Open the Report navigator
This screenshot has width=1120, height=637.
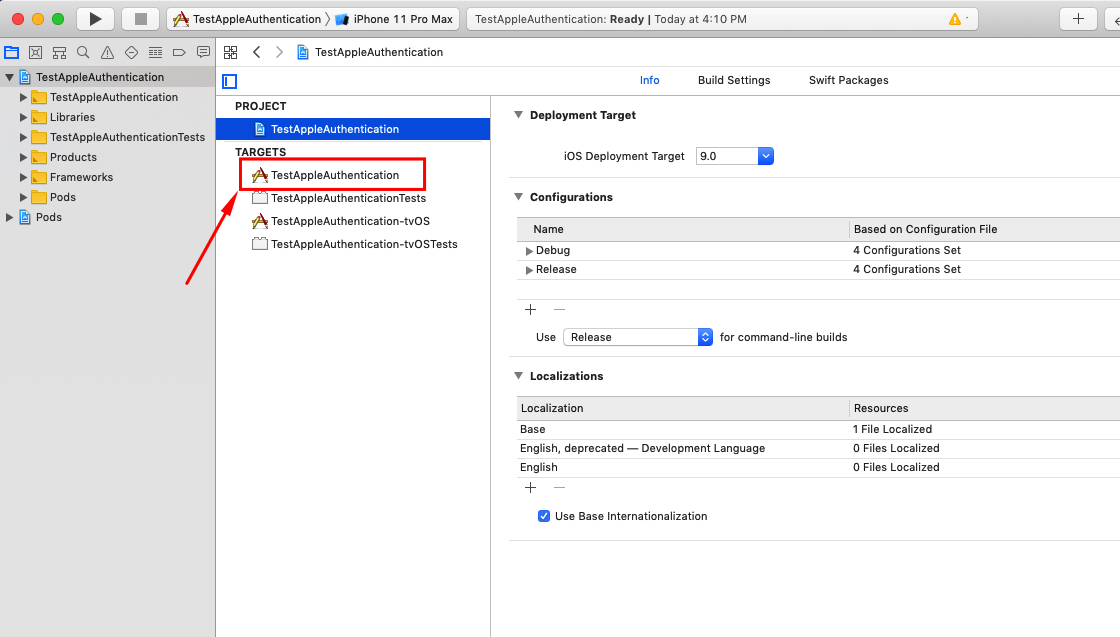[204, 52]
